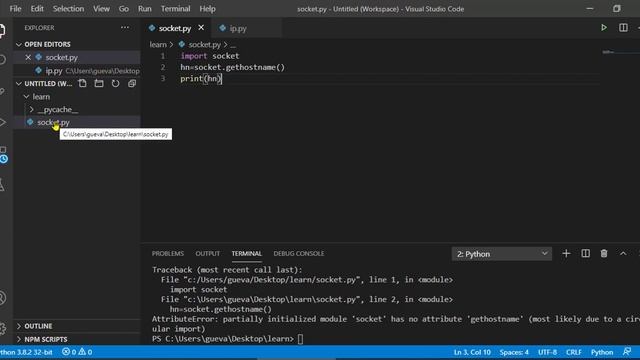Change indentation via Spaces: 4
640x360 pixels.
pos(514,352)
